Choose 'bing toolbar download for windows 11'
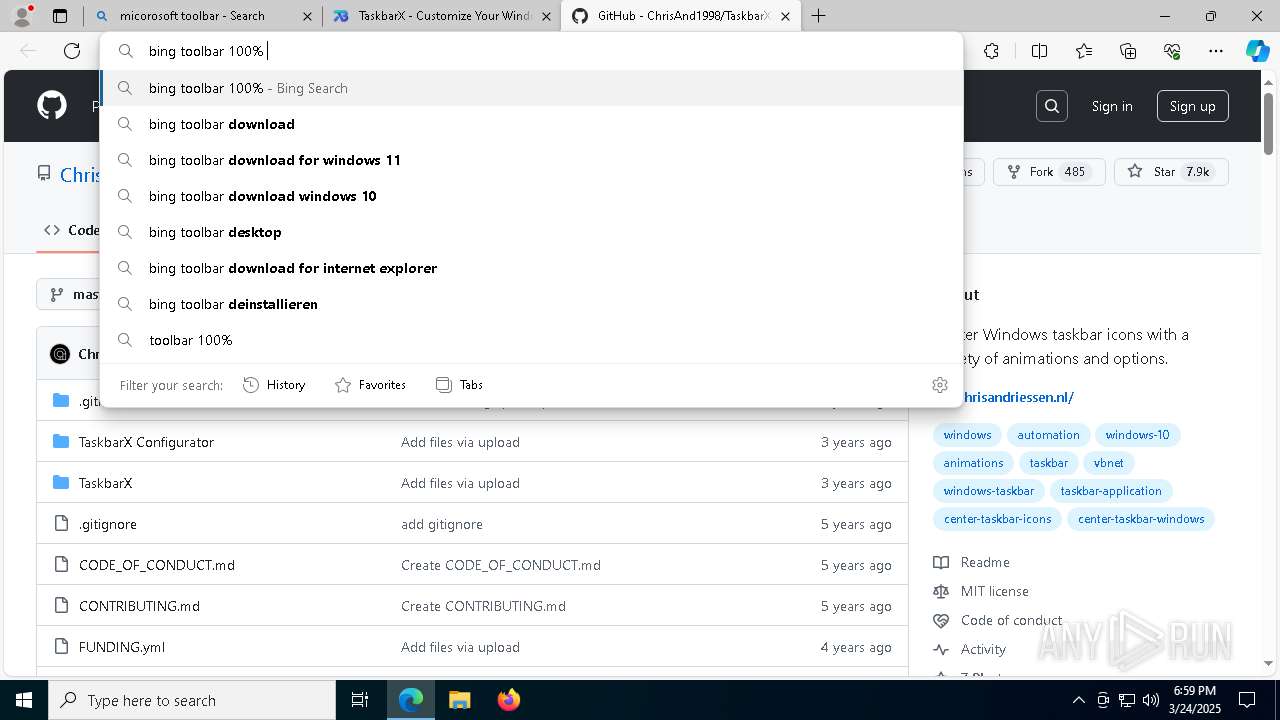 pos(531,160)
